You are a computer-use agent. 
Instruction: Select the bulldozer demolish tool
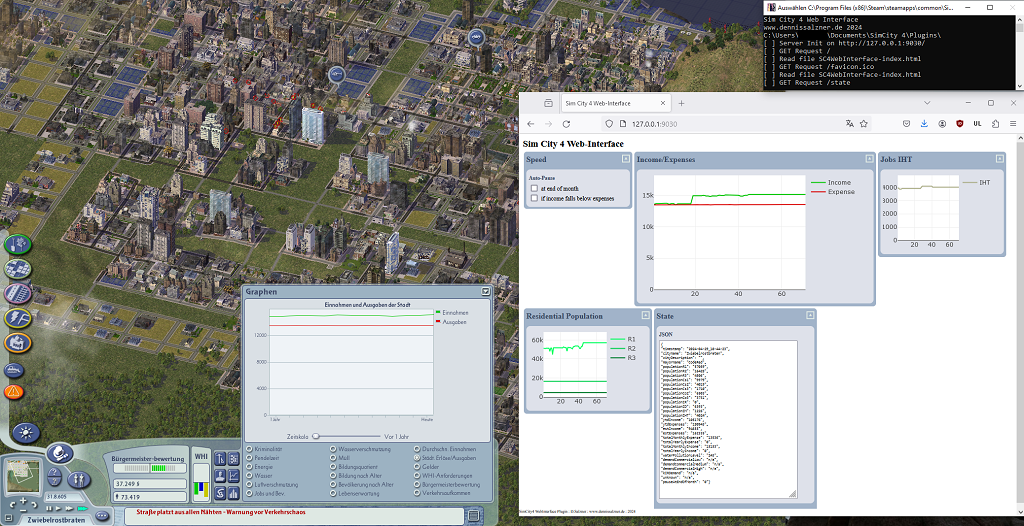coord(14,370)
